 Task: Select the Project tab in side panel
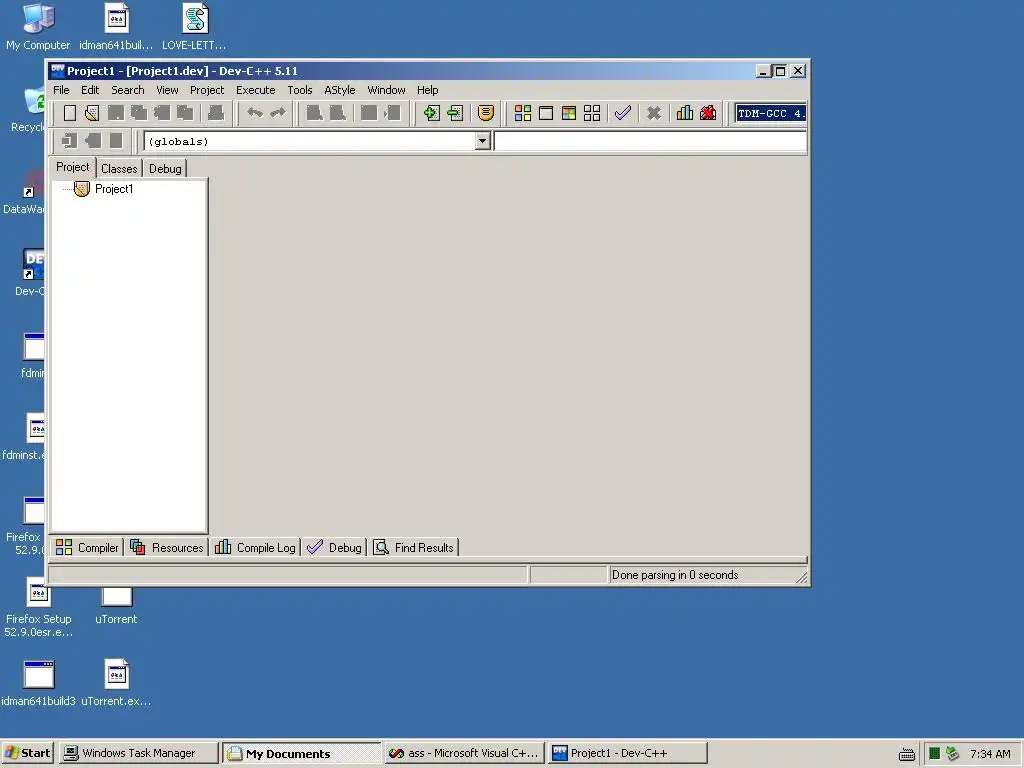[x=72, y=167]
